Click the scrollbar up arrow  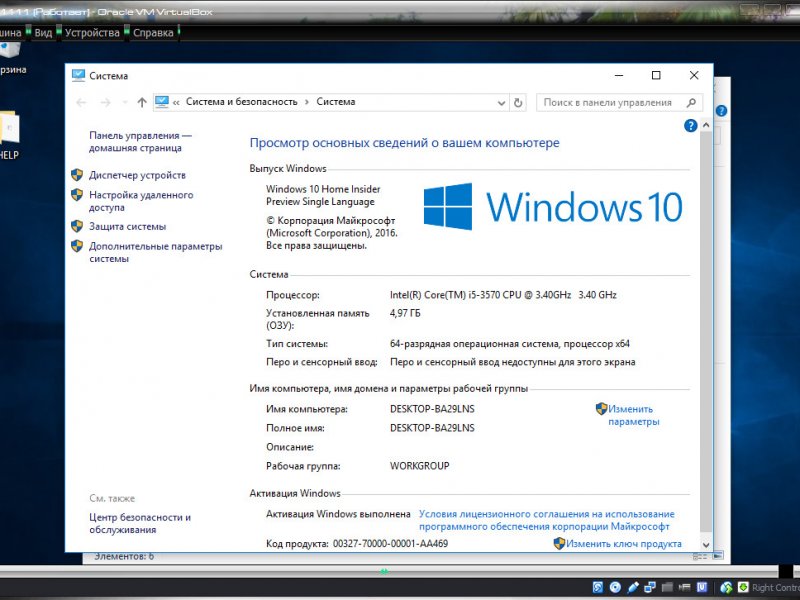coord(706,125)
